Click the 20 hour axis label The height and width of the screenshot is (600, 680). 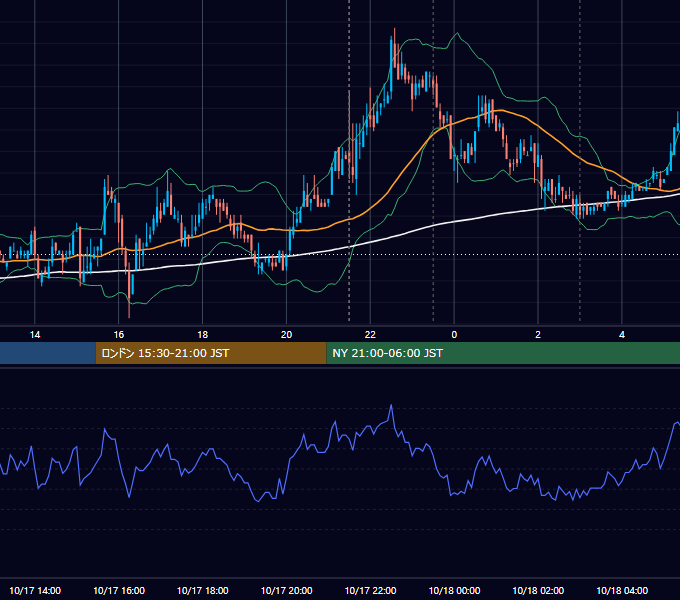[286, 335]
